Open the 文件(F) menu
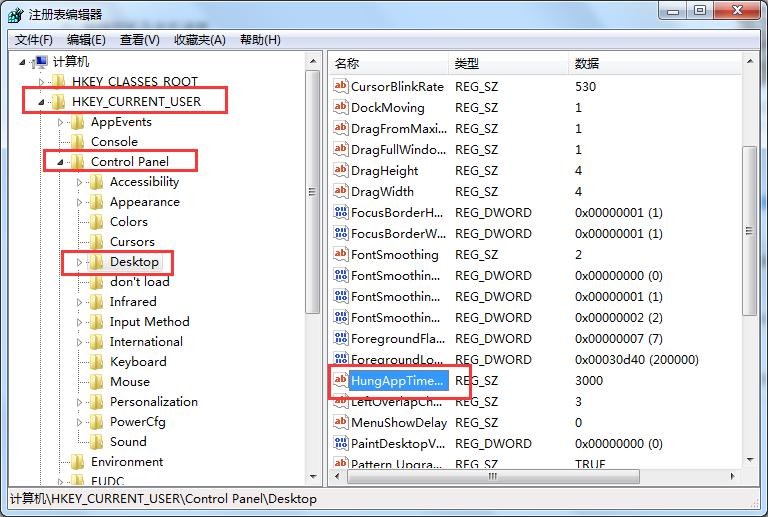 (x=33, y=40)
